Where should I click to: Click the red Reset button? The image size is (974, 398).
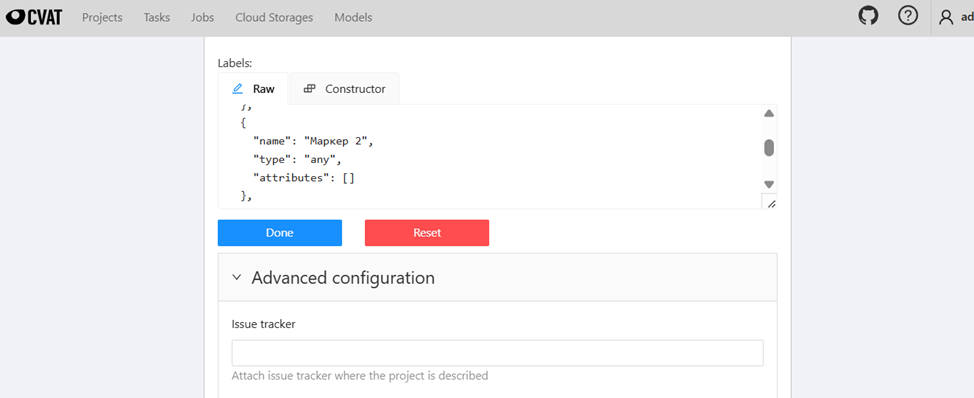(427, 233)
